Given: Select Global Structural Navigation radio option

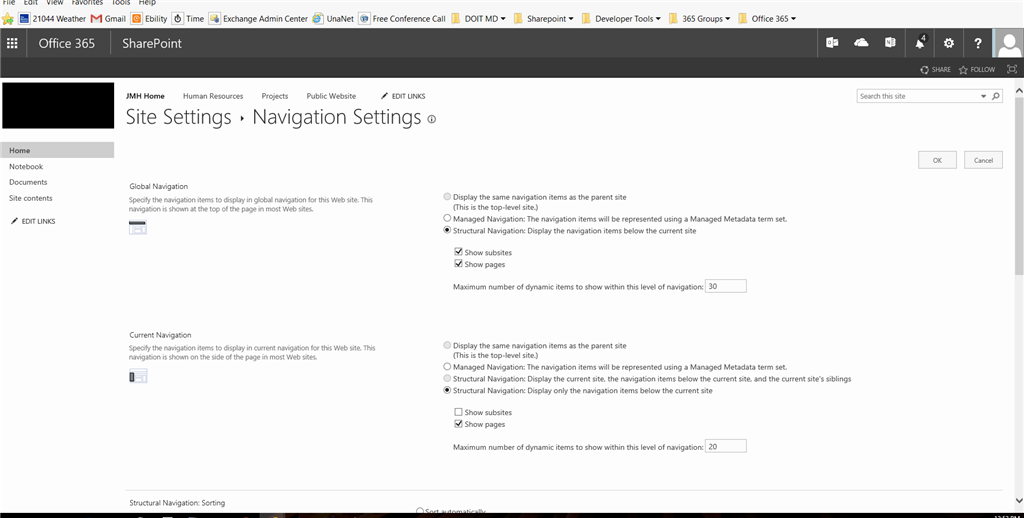Looking at the screenshot, I should tap(447, 230).
